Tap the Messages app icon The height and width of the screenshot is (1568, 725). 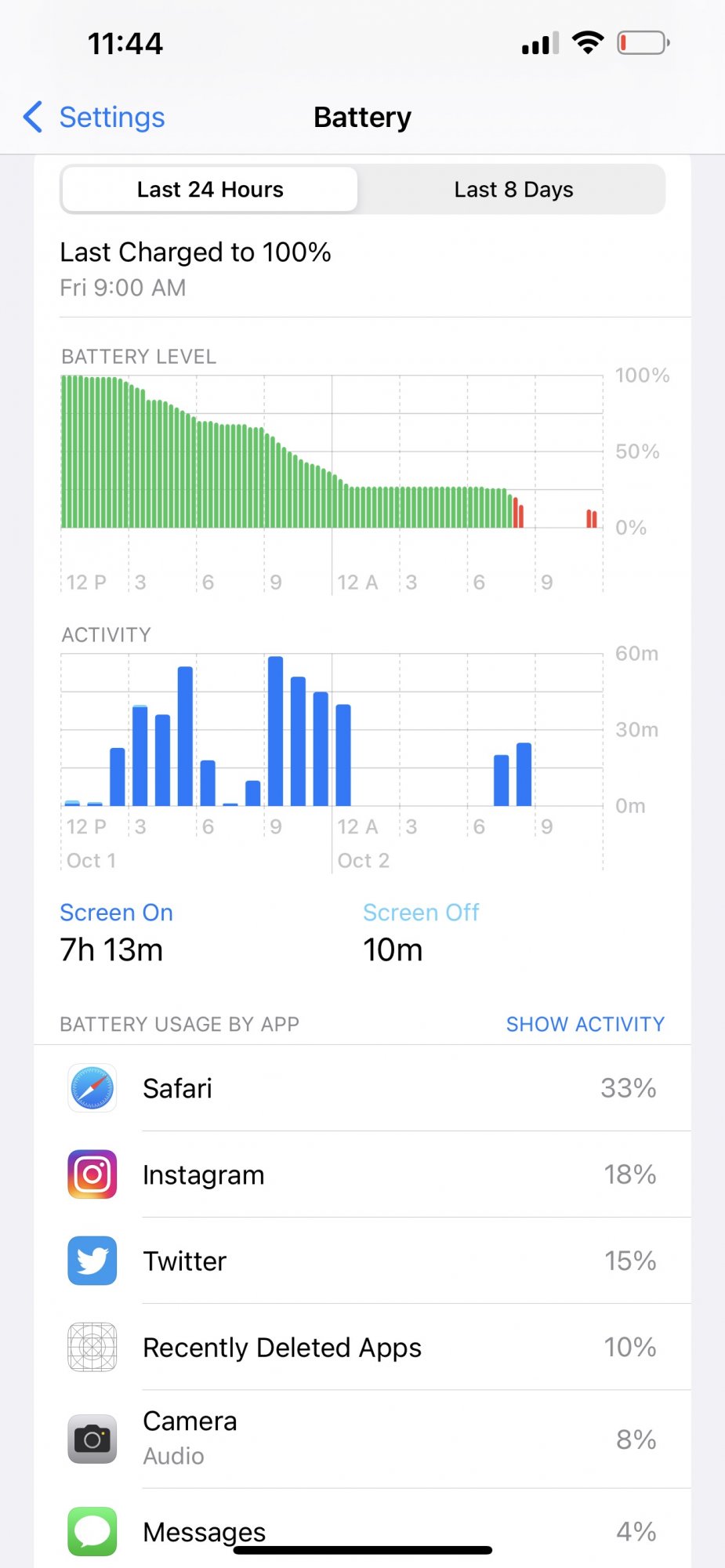click(x=92, y=1531)
